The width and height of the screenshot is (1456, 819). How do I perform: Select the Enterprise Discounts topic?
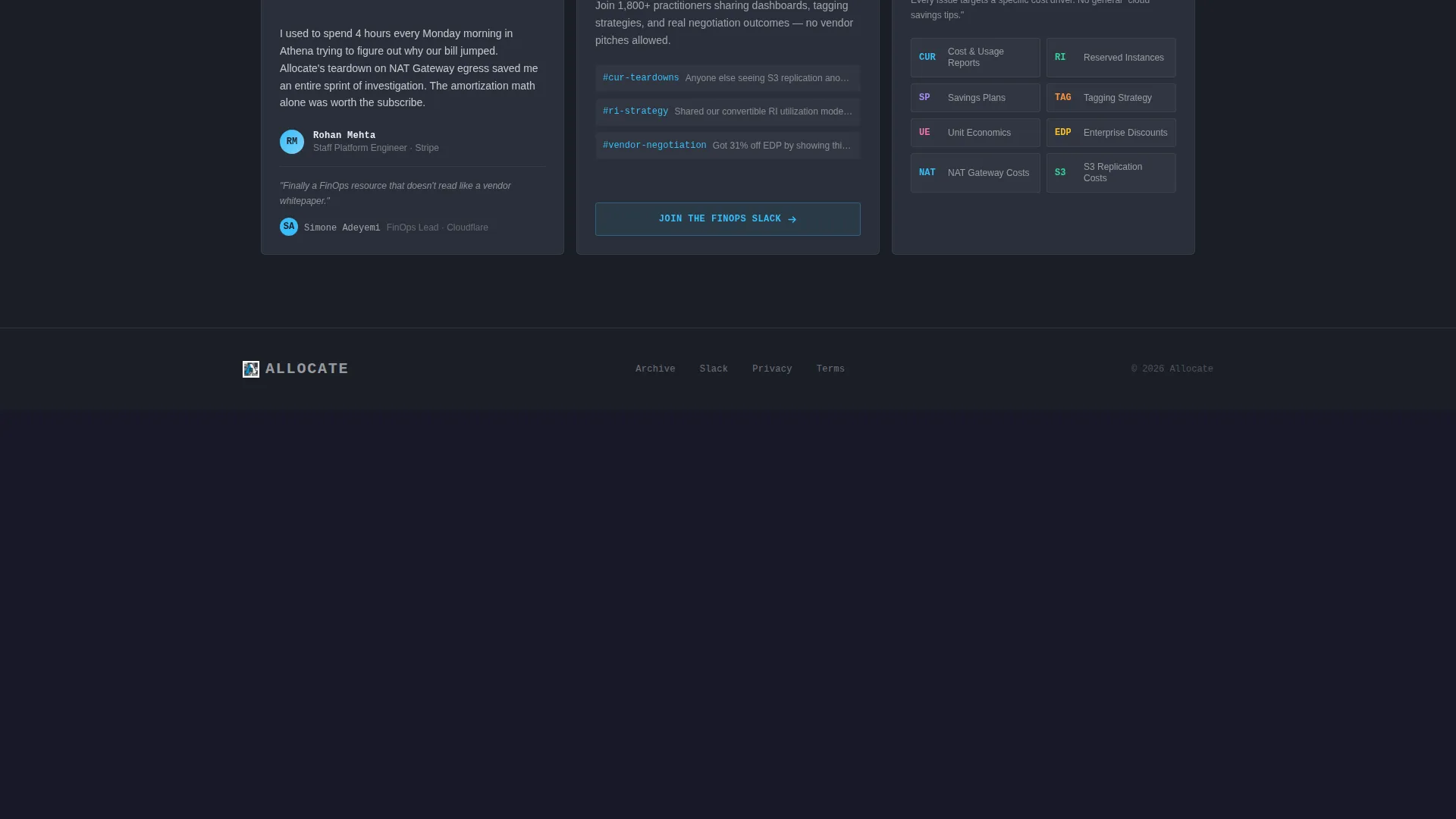(x=1111, y=133)
